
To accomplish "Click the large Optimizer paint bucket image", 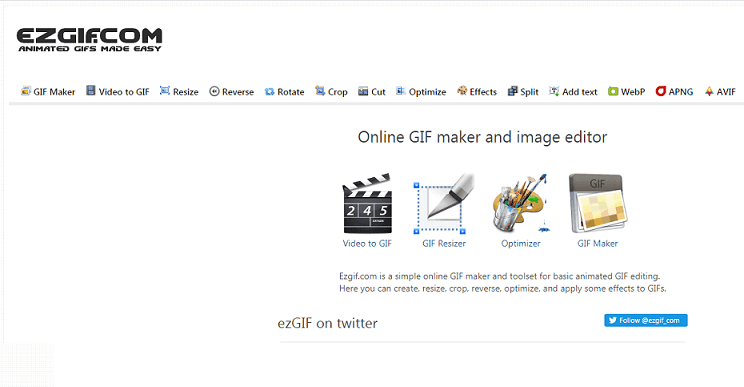I will [521, 203].
